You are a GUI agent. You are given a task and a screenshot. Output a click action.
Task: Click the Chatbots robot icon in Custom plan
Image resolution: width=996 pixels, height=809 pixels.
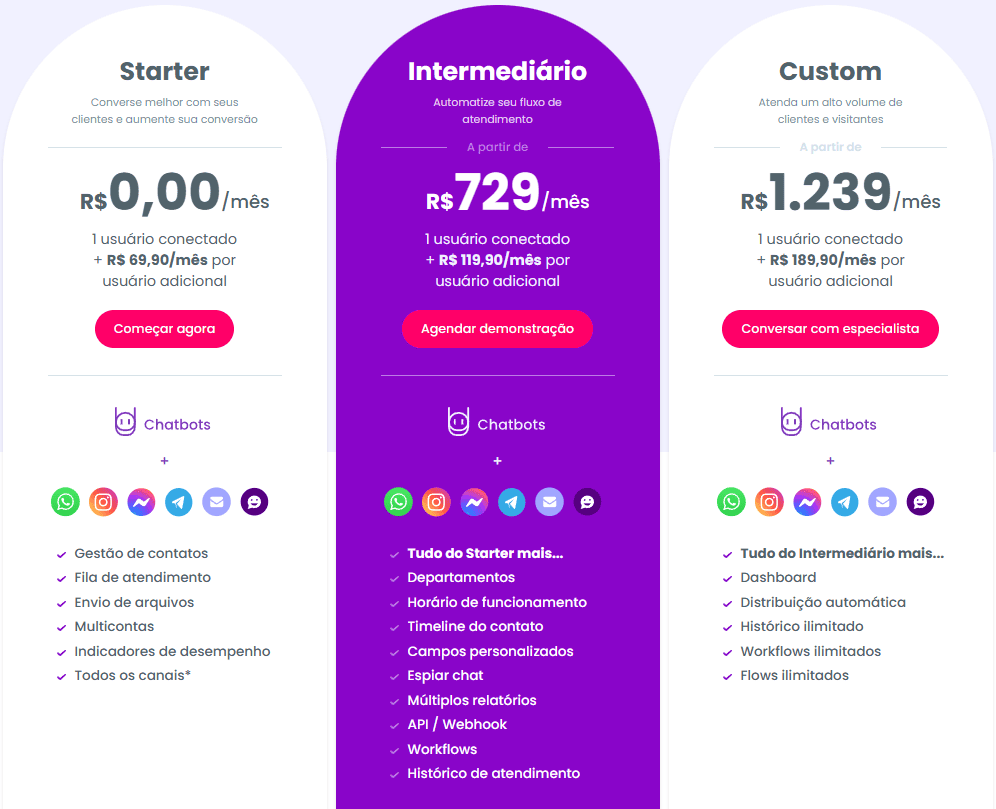pyautogui.click(x=791, y=422)
